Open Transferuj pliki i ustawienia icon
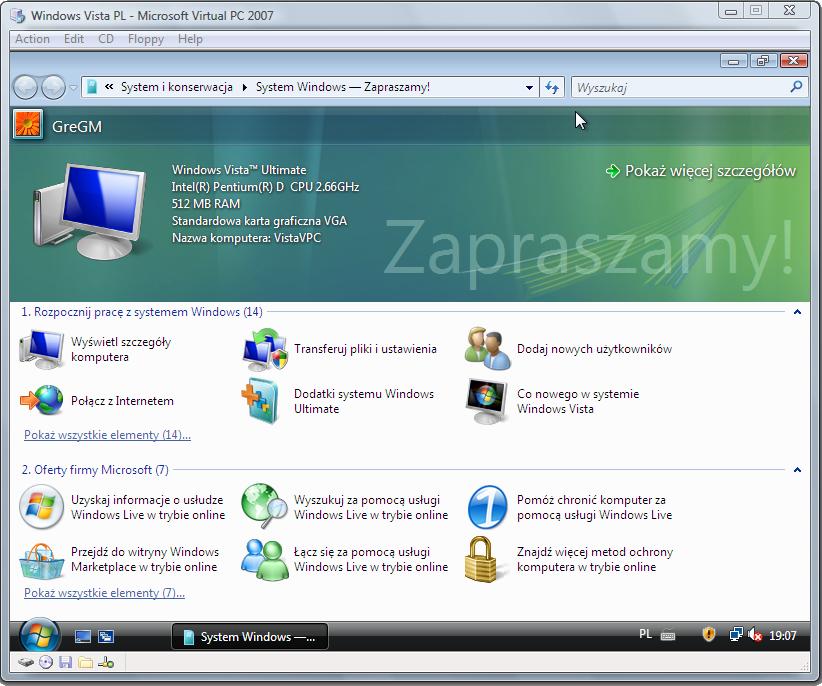Image resolution: width=822 pixels, height=686 pixels. pyautogui.click(x=265, y=349)
